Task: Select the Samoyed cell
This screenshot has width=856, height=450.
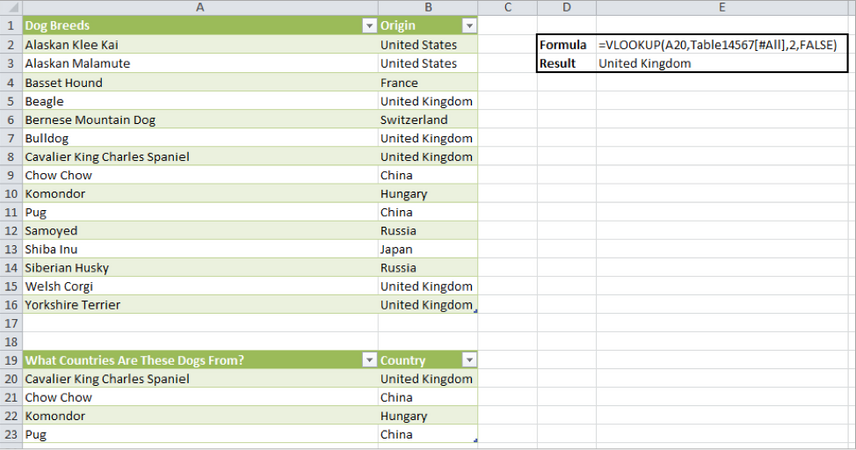Action: 200,231
